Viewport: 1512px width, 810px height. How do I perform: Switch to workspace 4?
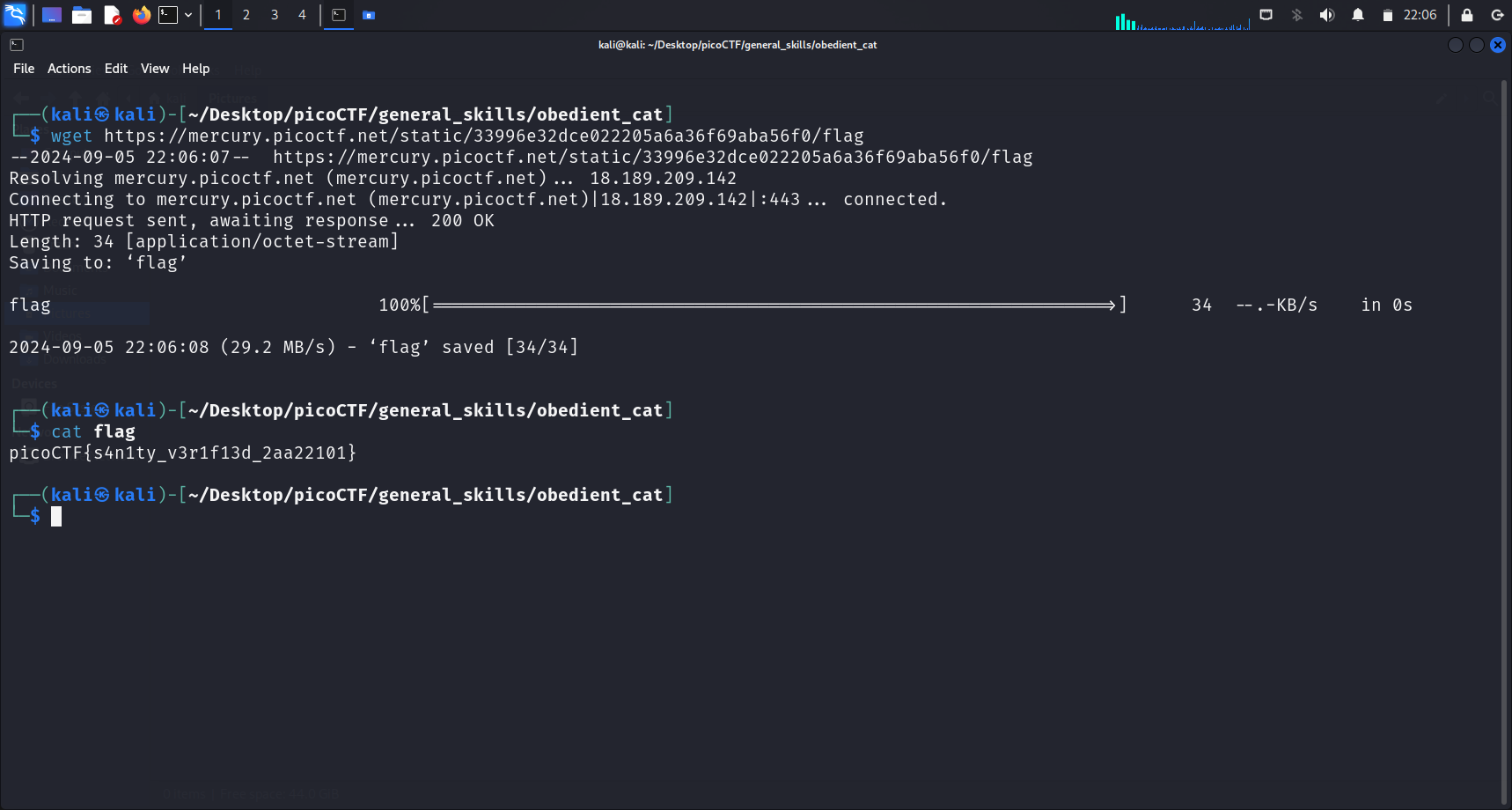click(x=302, y=15)
